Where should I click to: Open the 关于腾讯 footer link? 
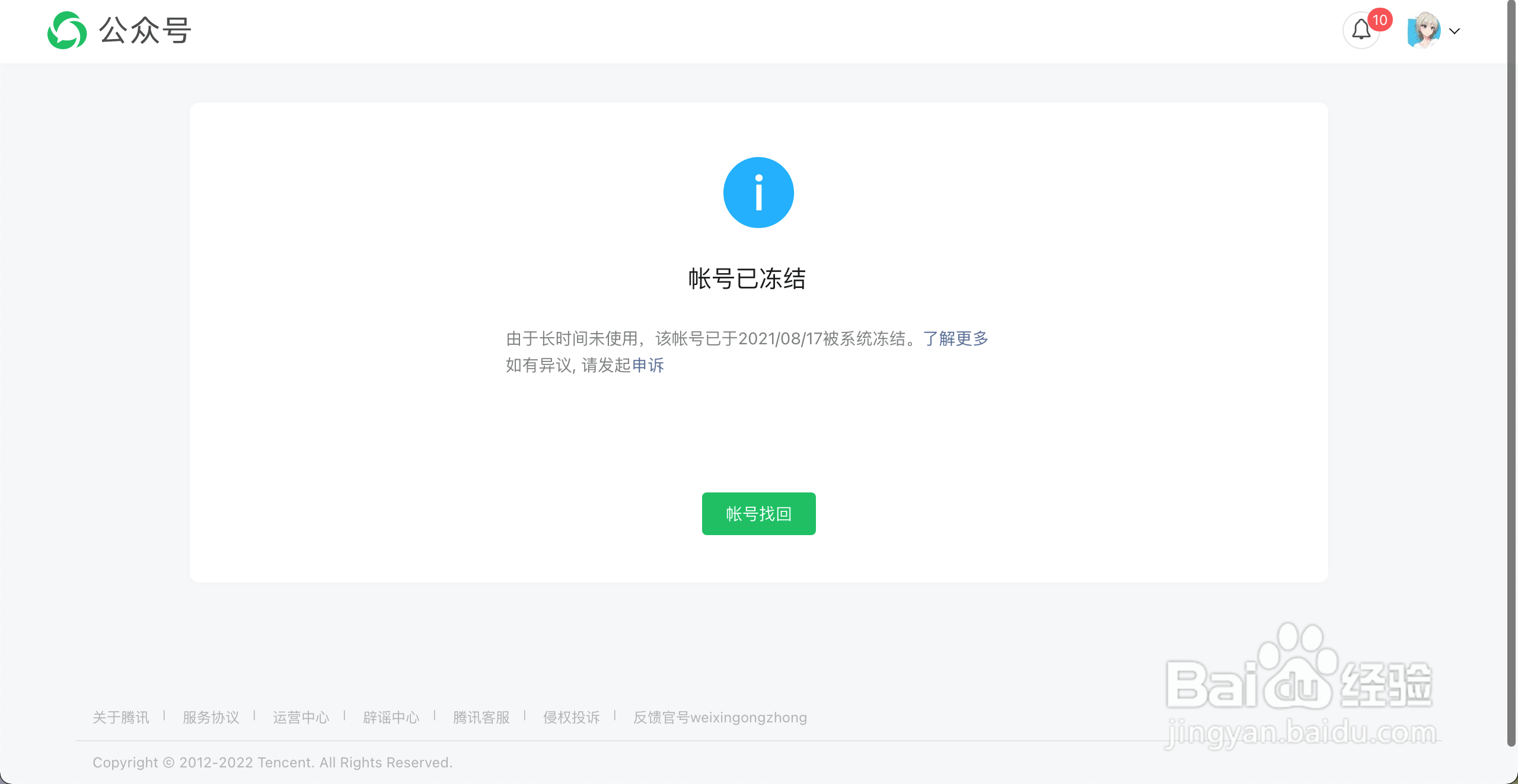click(120, 717)
